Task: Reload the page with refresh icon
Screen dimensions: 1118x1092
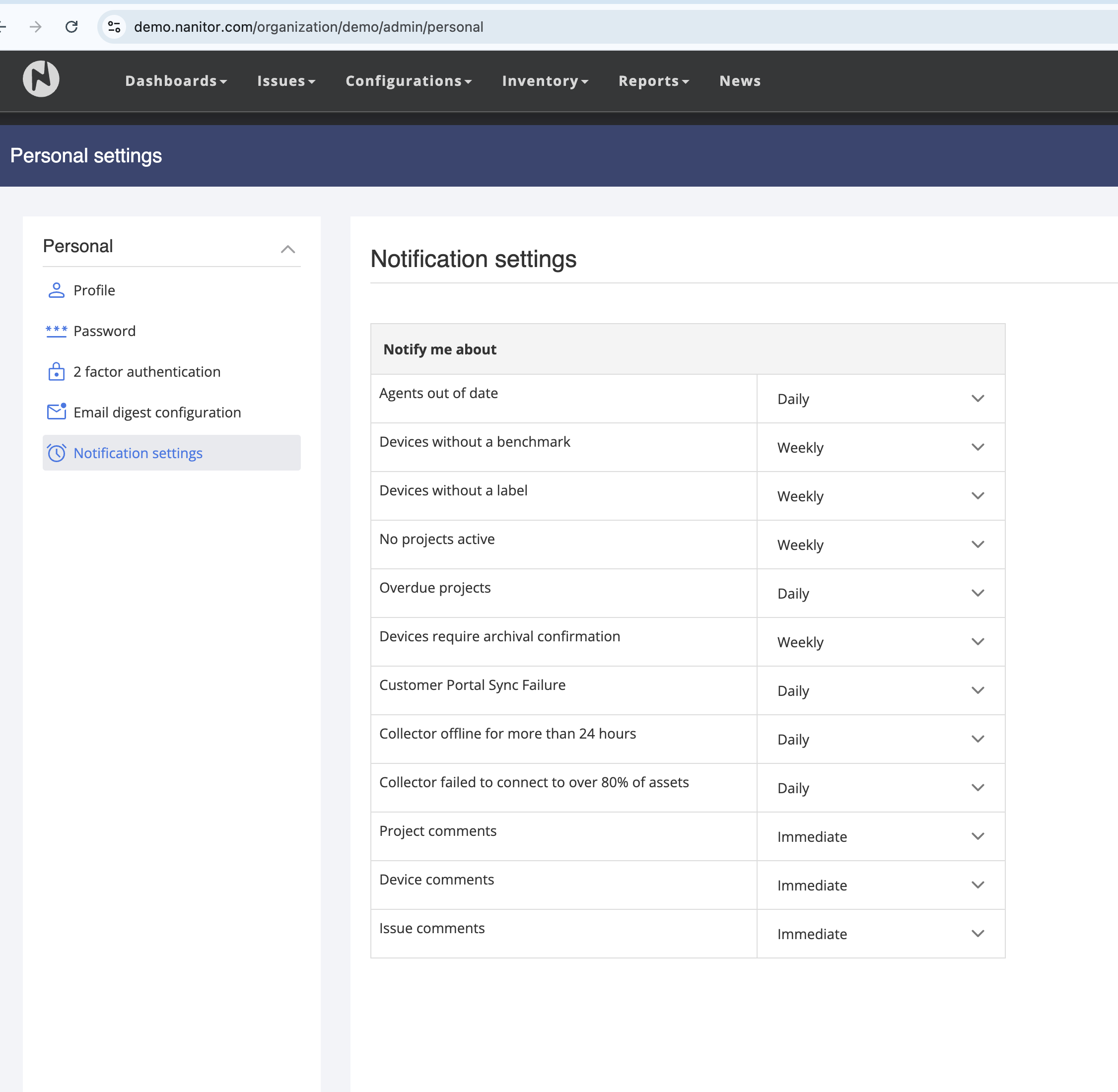Action: [71, 27]
